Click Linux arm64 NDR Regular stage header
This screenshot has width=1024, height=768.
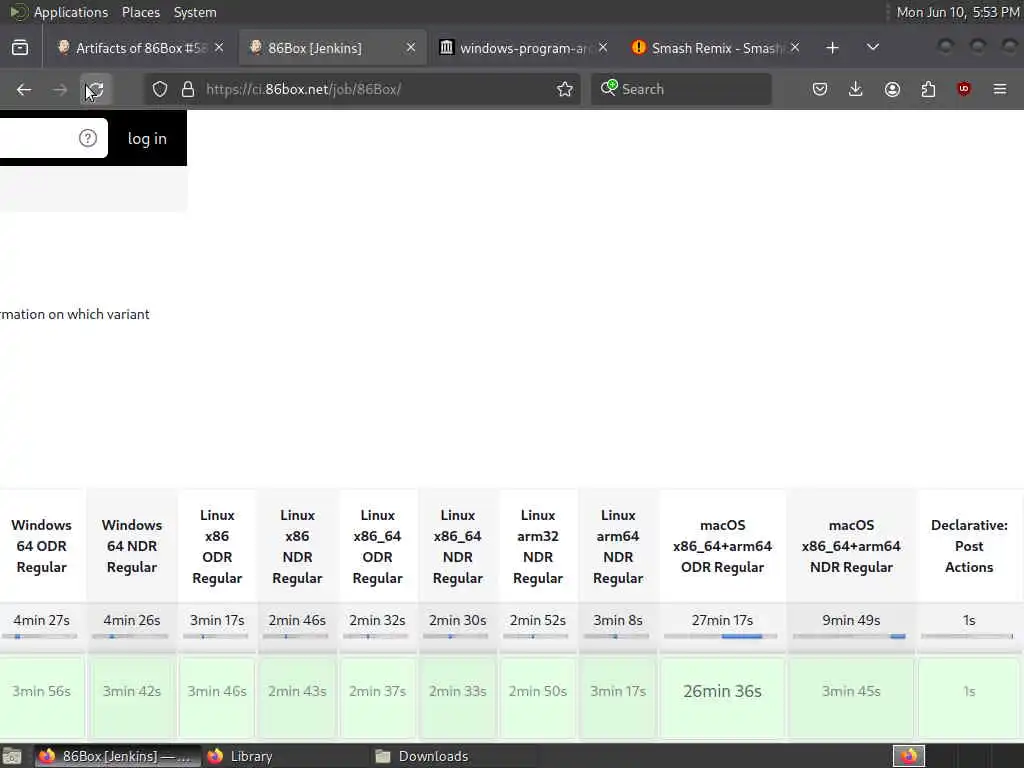click(618, 547)
